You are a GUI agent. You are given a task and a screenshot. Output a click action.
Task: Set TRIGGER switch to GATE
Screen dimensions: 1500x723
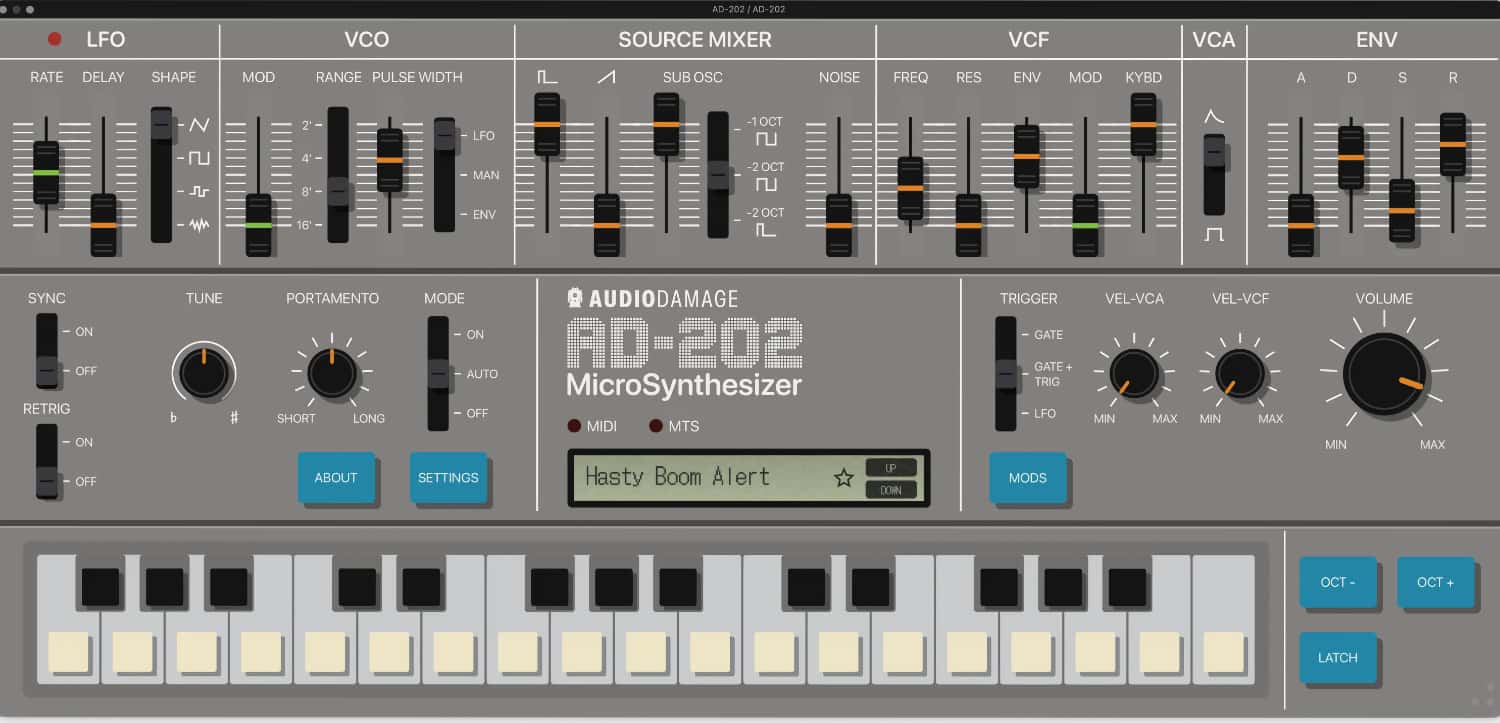coord(1048,335)
